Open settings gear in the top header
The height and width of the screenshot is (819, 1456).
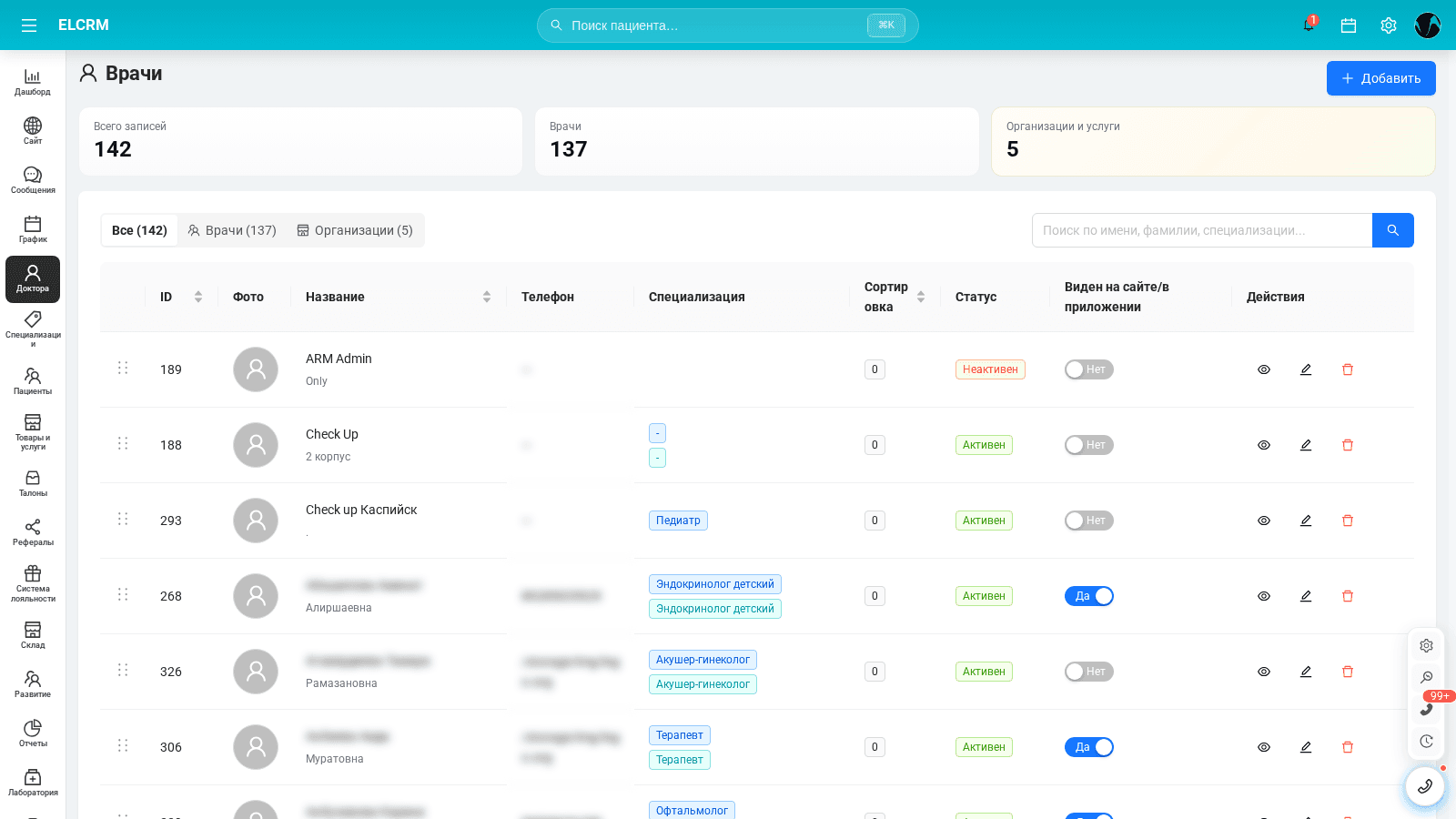click(1389, 25)
